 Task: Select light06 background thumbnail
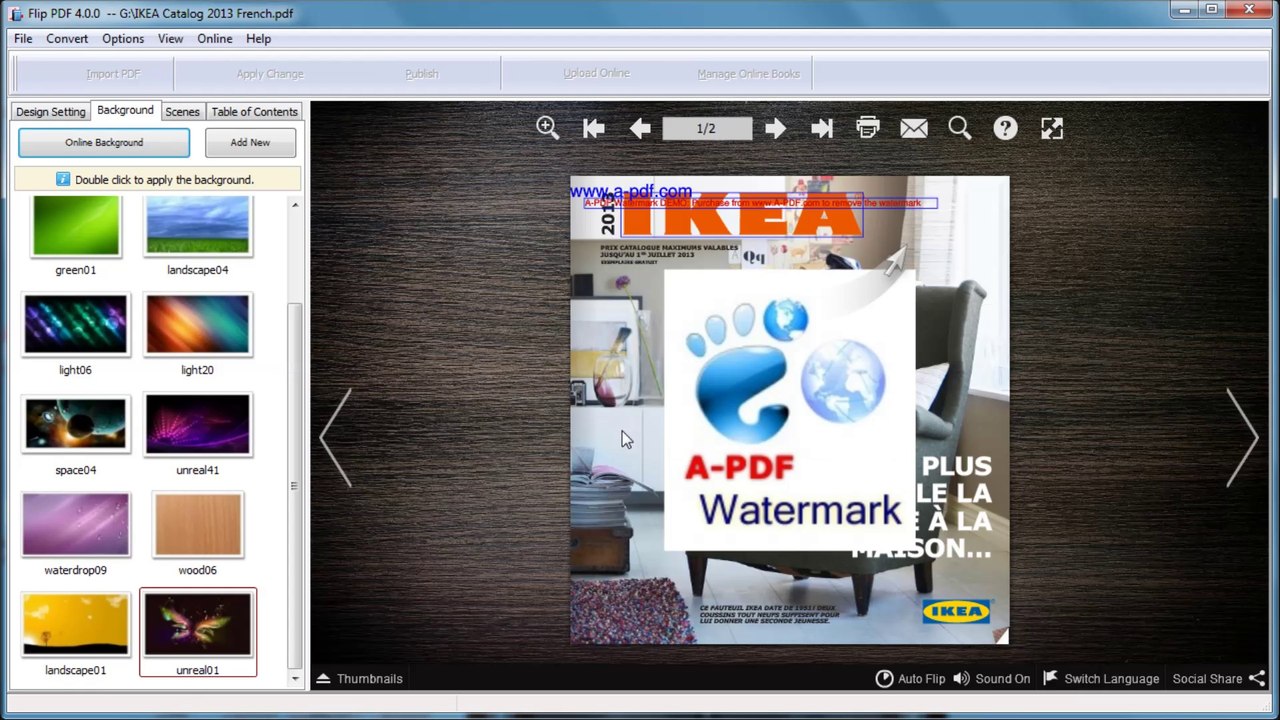[76, 324]
